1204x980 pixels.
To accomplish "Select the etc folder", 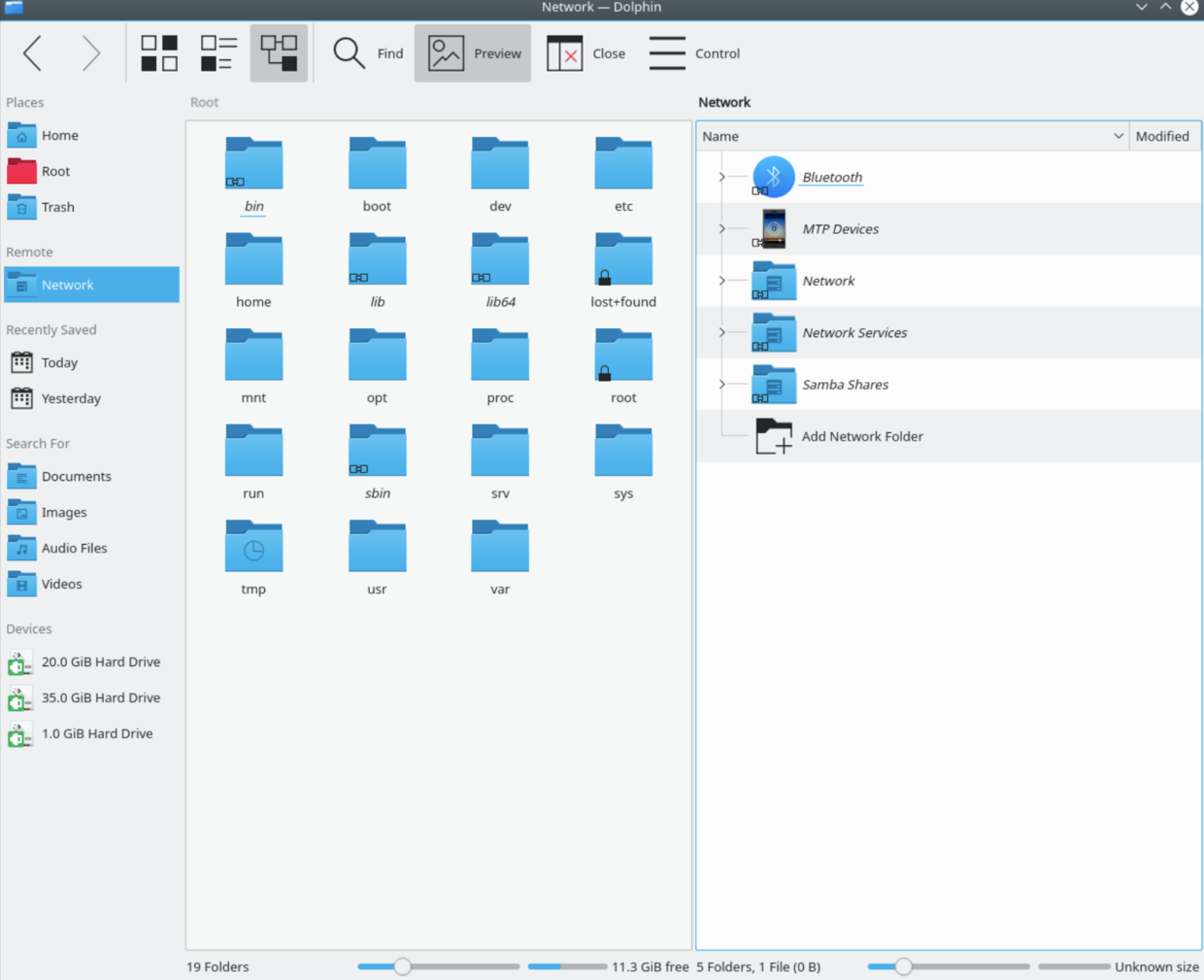I will click(623, 175).
